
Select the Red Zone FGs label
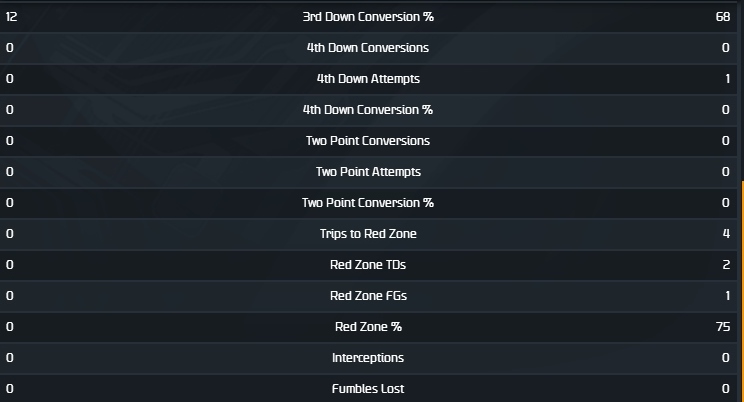[x=367, y=296]
